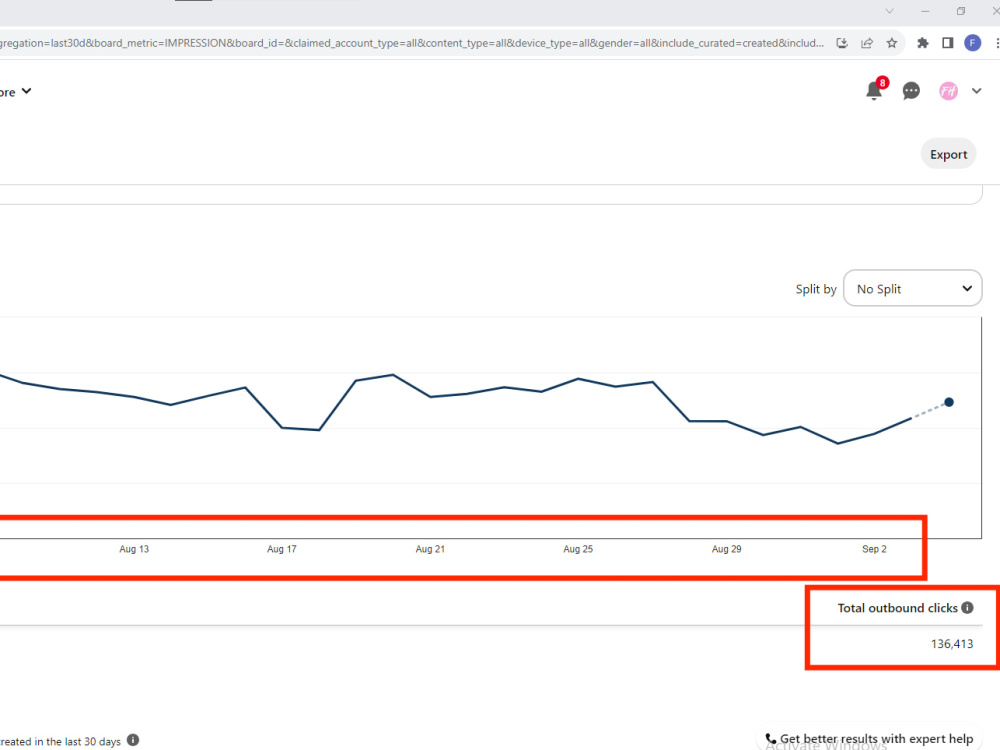The height and width of the screenshot is (750, 1000).
Task: Click the Aug 17 axis label
Action: click(282, 549)
